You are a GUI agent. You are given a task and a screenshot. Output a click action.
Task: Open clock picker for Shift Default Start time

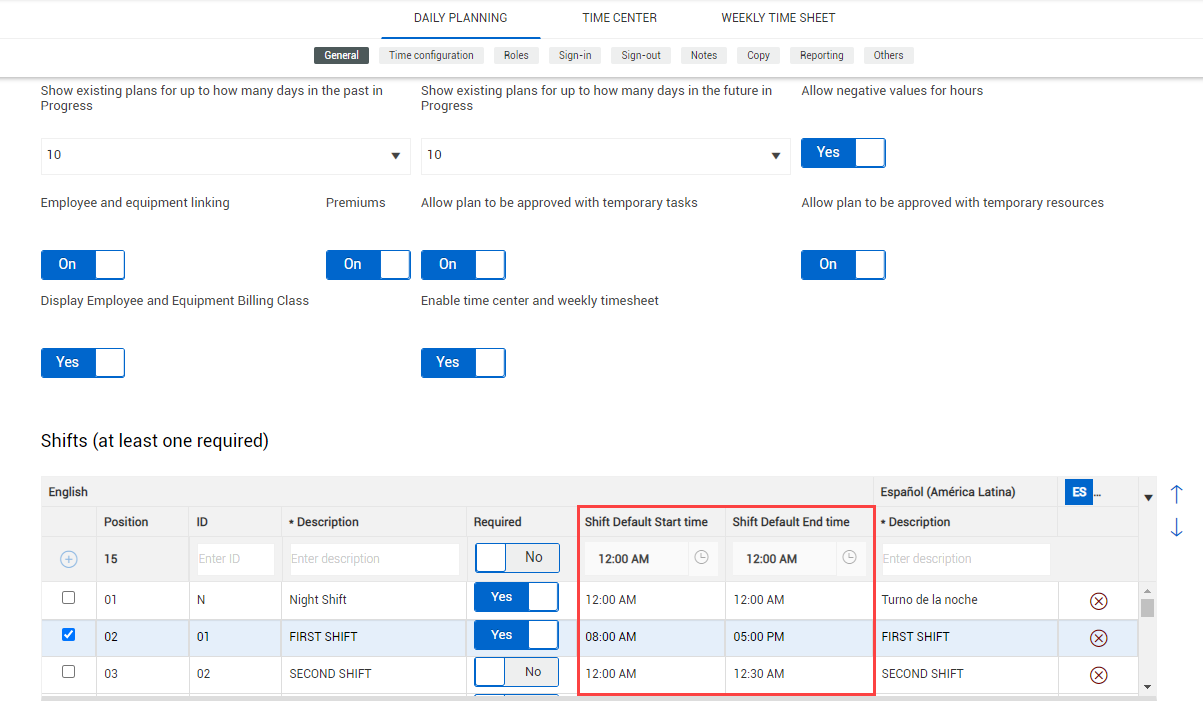point(701,558)
